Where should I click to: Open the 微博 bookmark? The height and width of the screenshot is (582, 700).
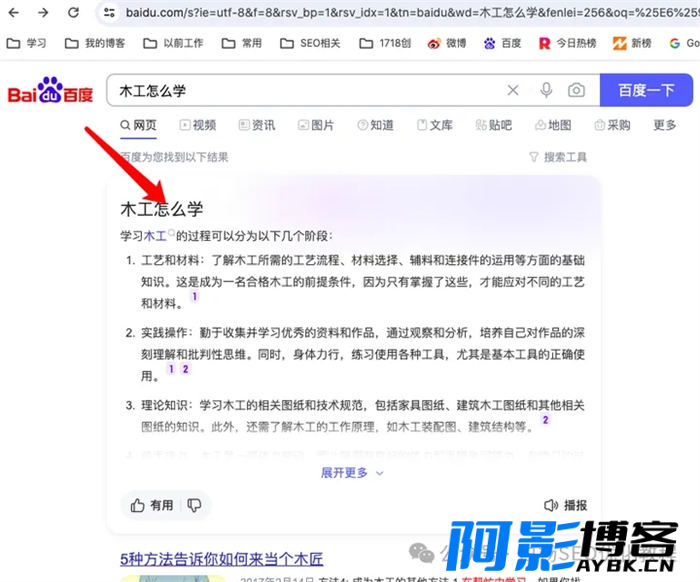(447, 43)
